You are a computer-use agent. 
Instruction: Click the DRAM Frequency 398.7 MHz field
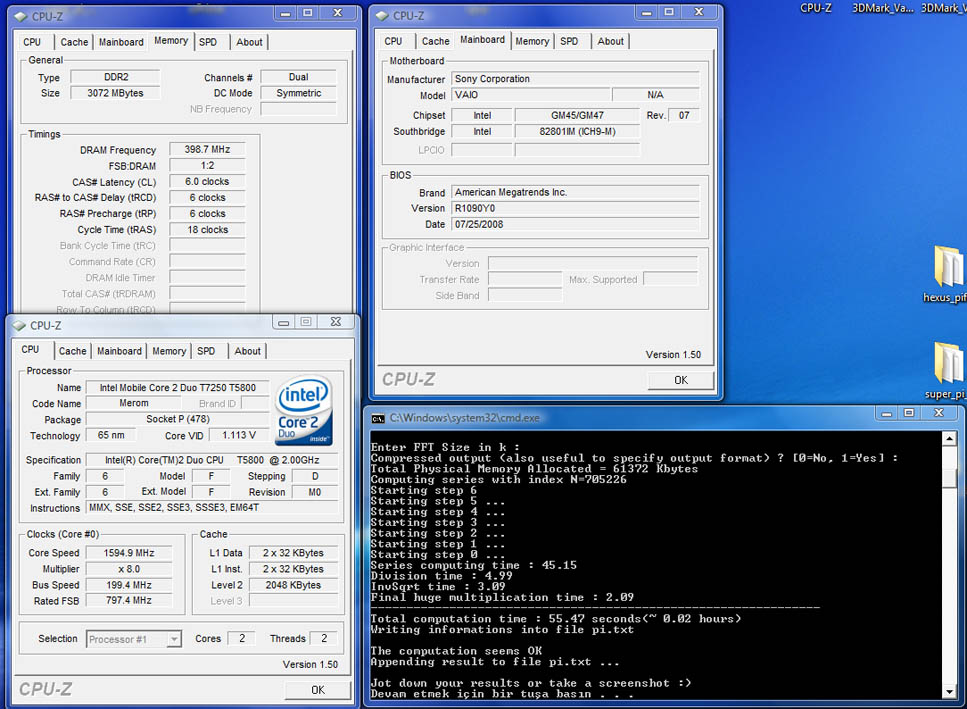point(207,149)
